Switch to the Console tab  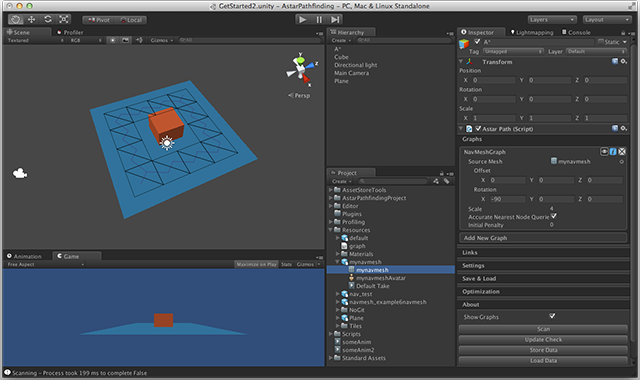(x=576, y=32)
